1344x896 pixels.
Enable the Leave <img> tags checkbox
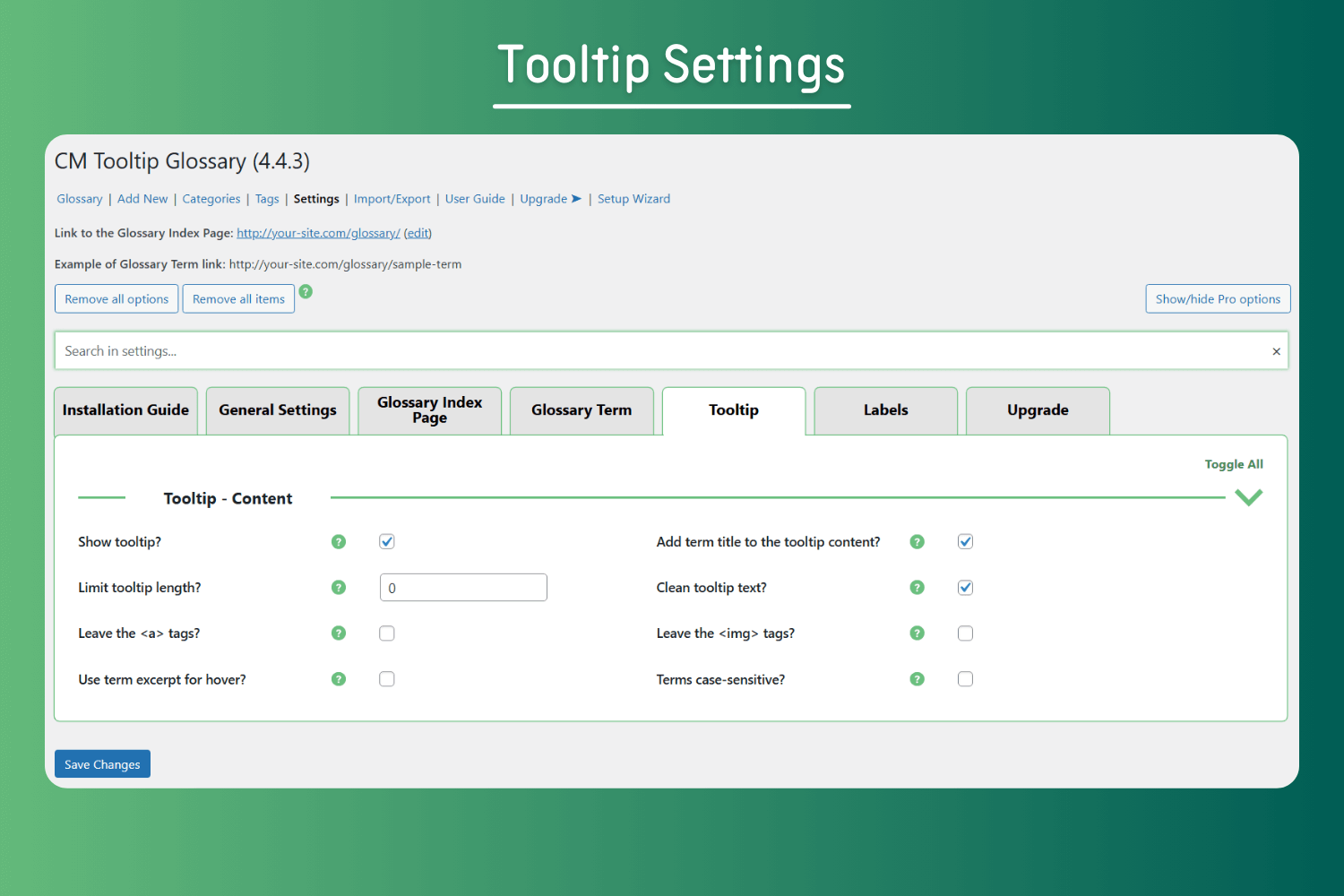coord(965,633)
